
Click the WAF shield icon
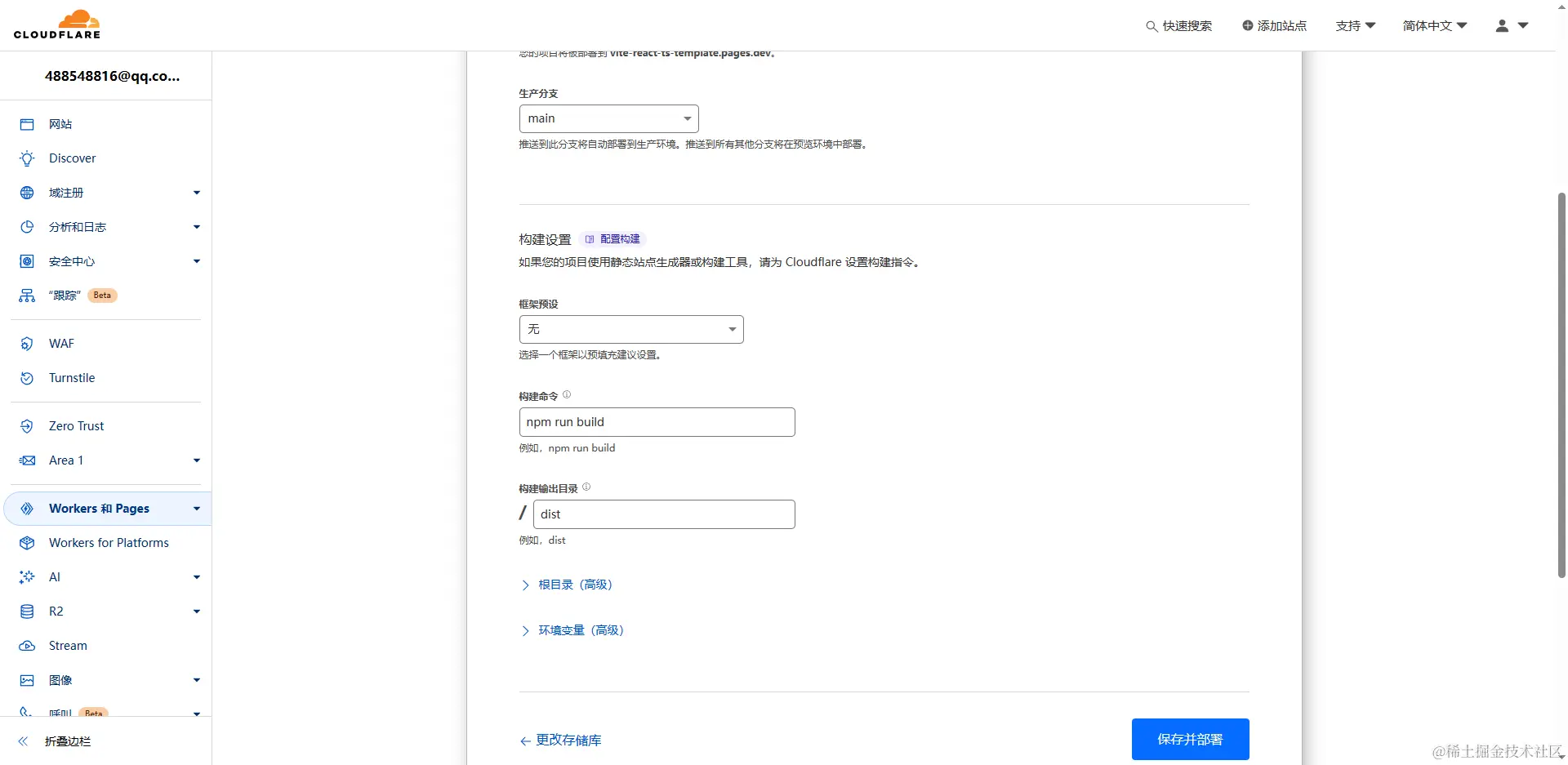27,344
